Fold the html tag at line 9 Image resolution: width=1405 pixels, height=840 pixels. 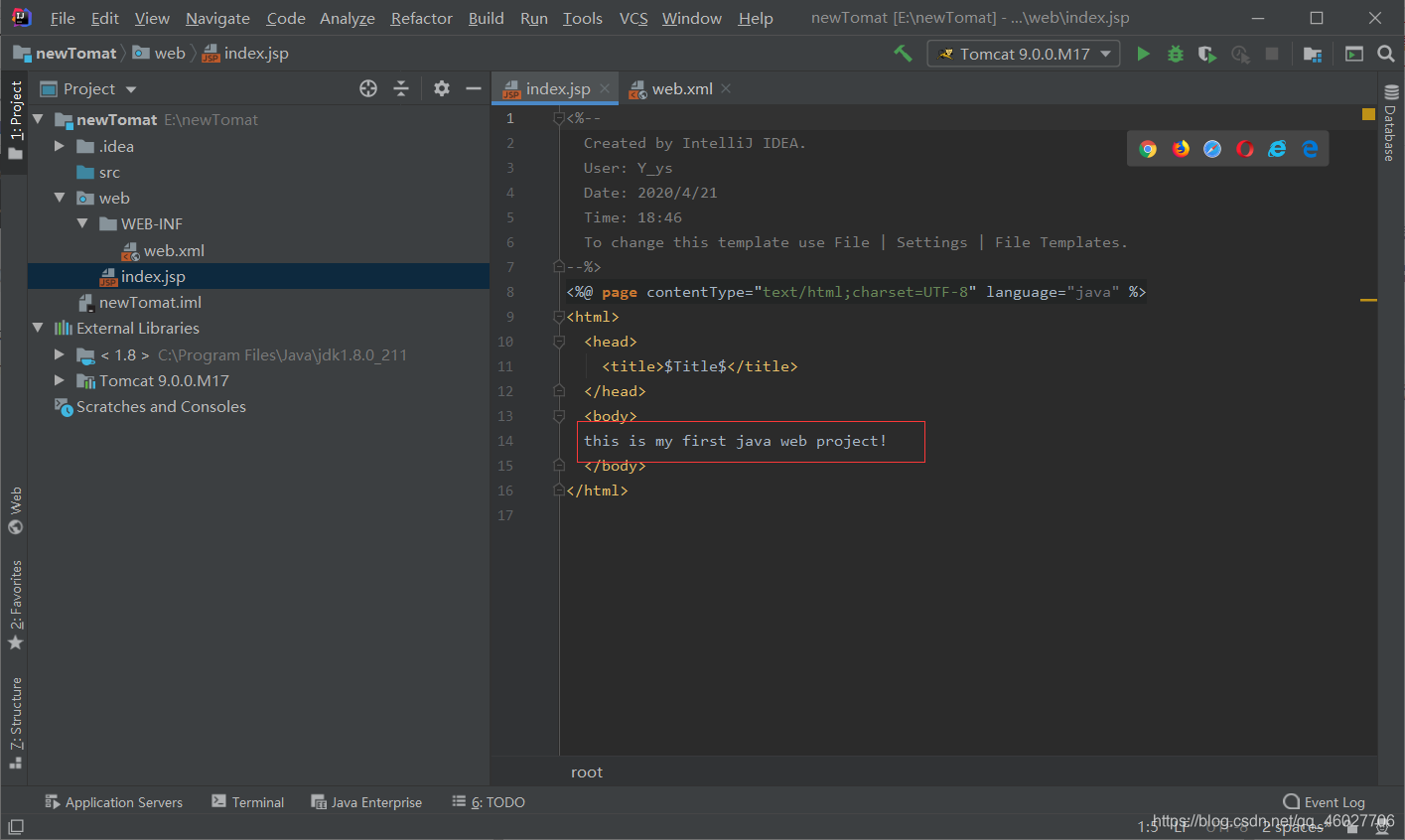point(559,317)
